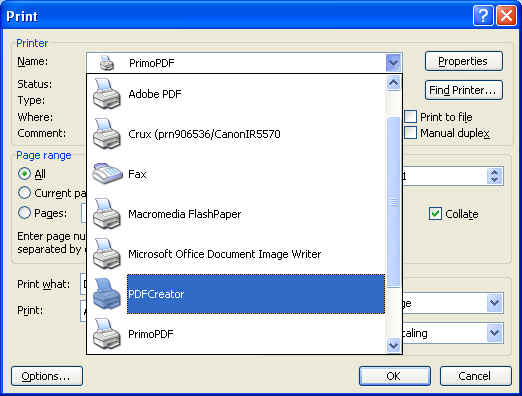Click the printer list scroll up arrow
The width and height of the screenshot is (522, 396).
393,82
